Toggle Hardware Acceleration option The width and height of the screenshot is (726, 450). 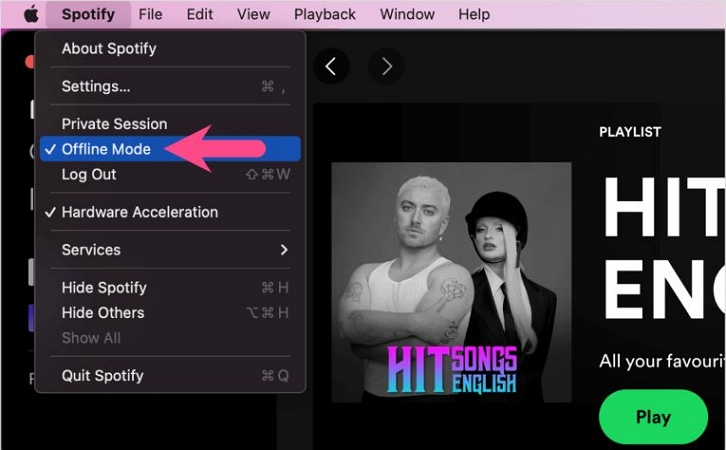point(139,212)
